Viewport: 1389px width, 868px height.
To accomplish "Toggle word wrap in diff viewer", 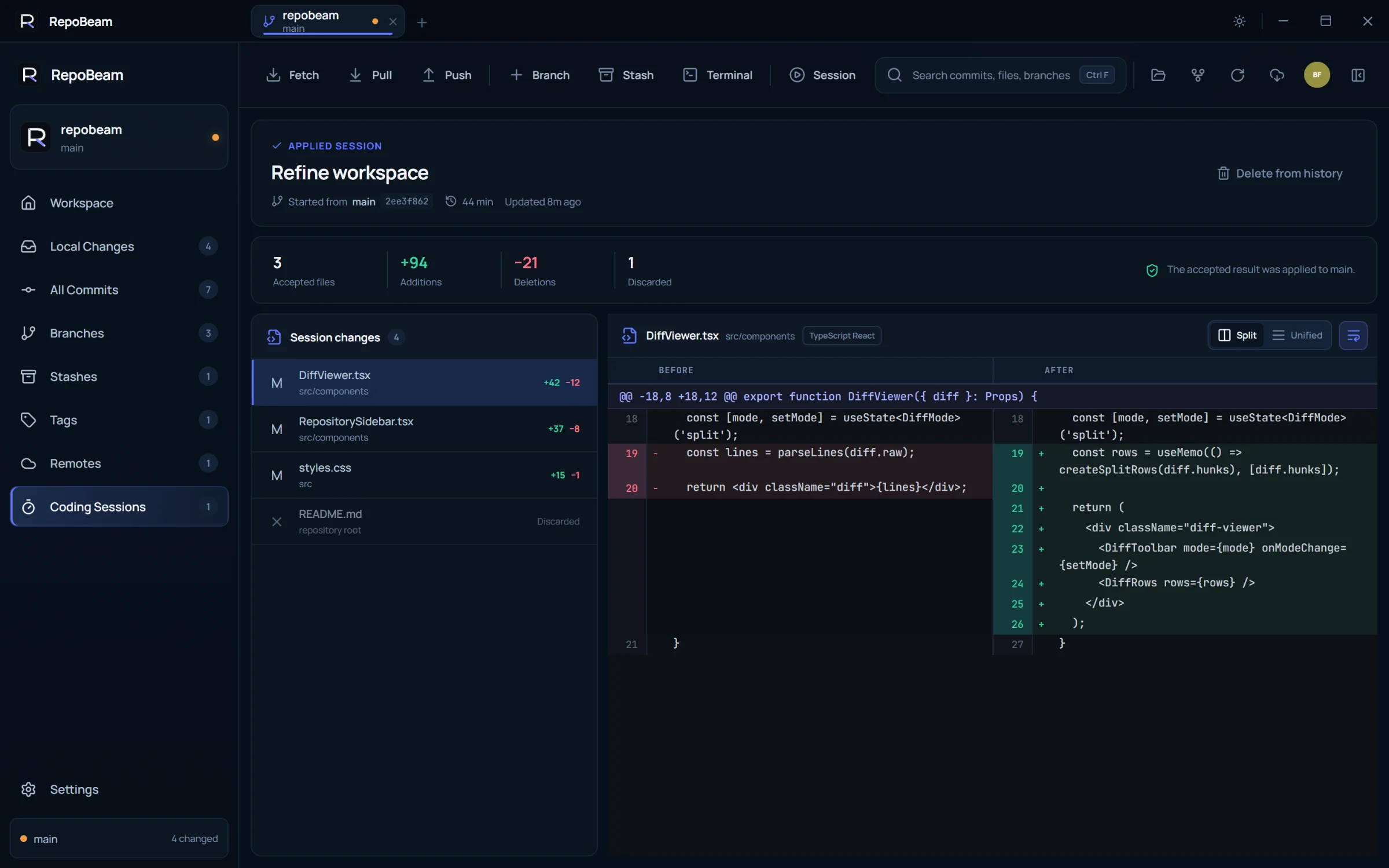I will [1353, 336].
